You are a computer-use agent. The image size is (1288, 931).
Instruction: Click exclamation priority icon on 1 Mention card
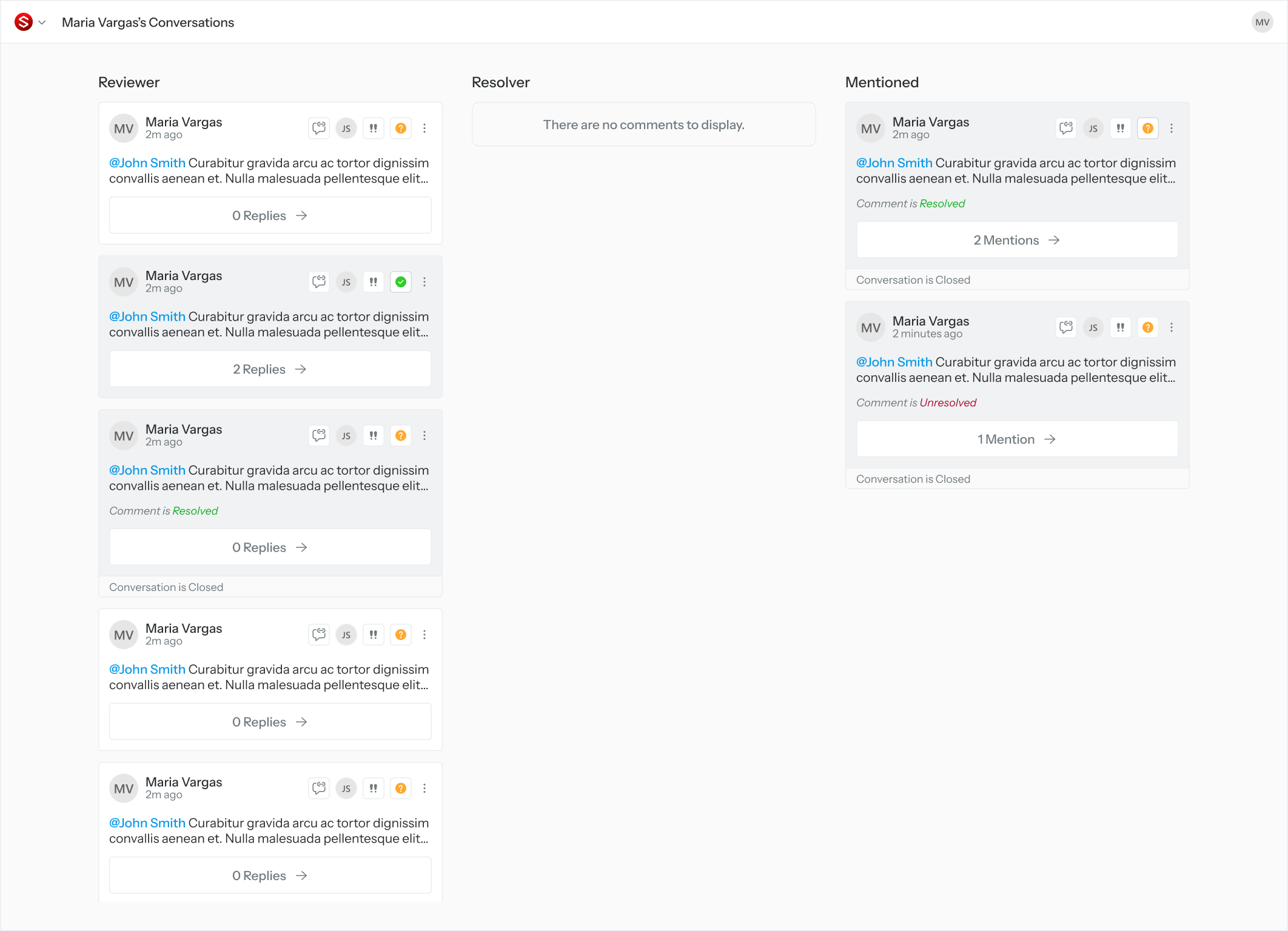(x=1121, y=327)
